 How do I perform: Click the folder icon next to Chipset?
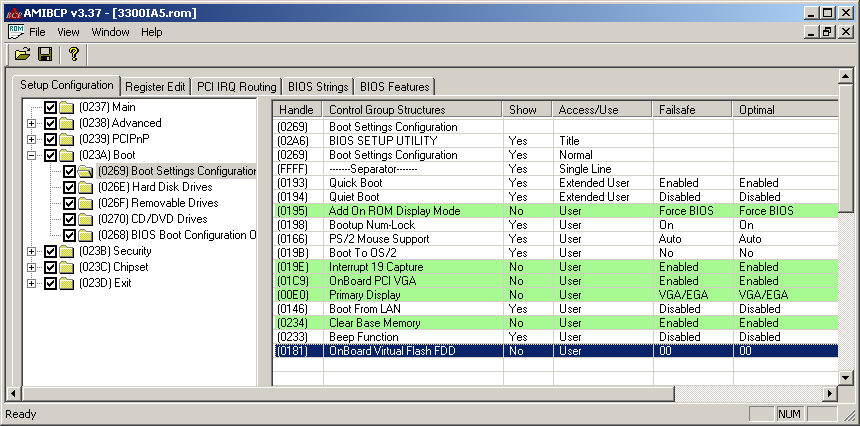coord(67,267)
